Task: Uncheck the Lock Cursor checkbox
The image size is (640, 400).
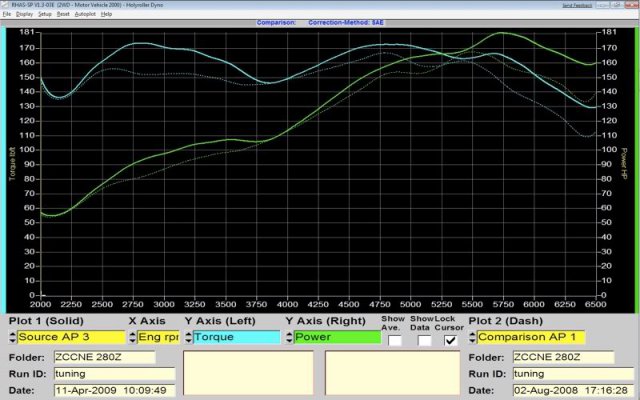Action: pos(449,340)
